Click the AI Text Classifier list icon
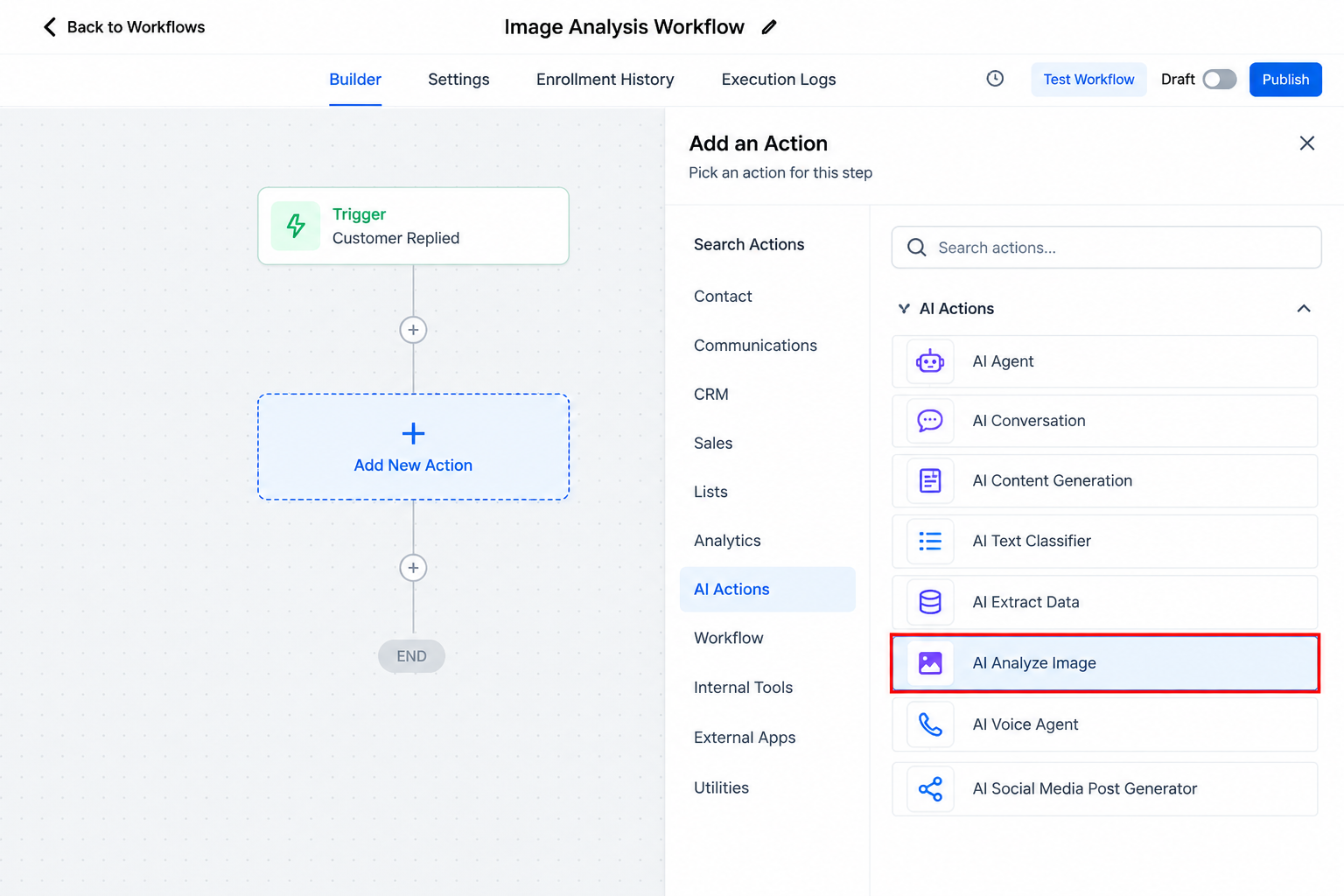This screenshot has width=1344, height=896. 930,541
